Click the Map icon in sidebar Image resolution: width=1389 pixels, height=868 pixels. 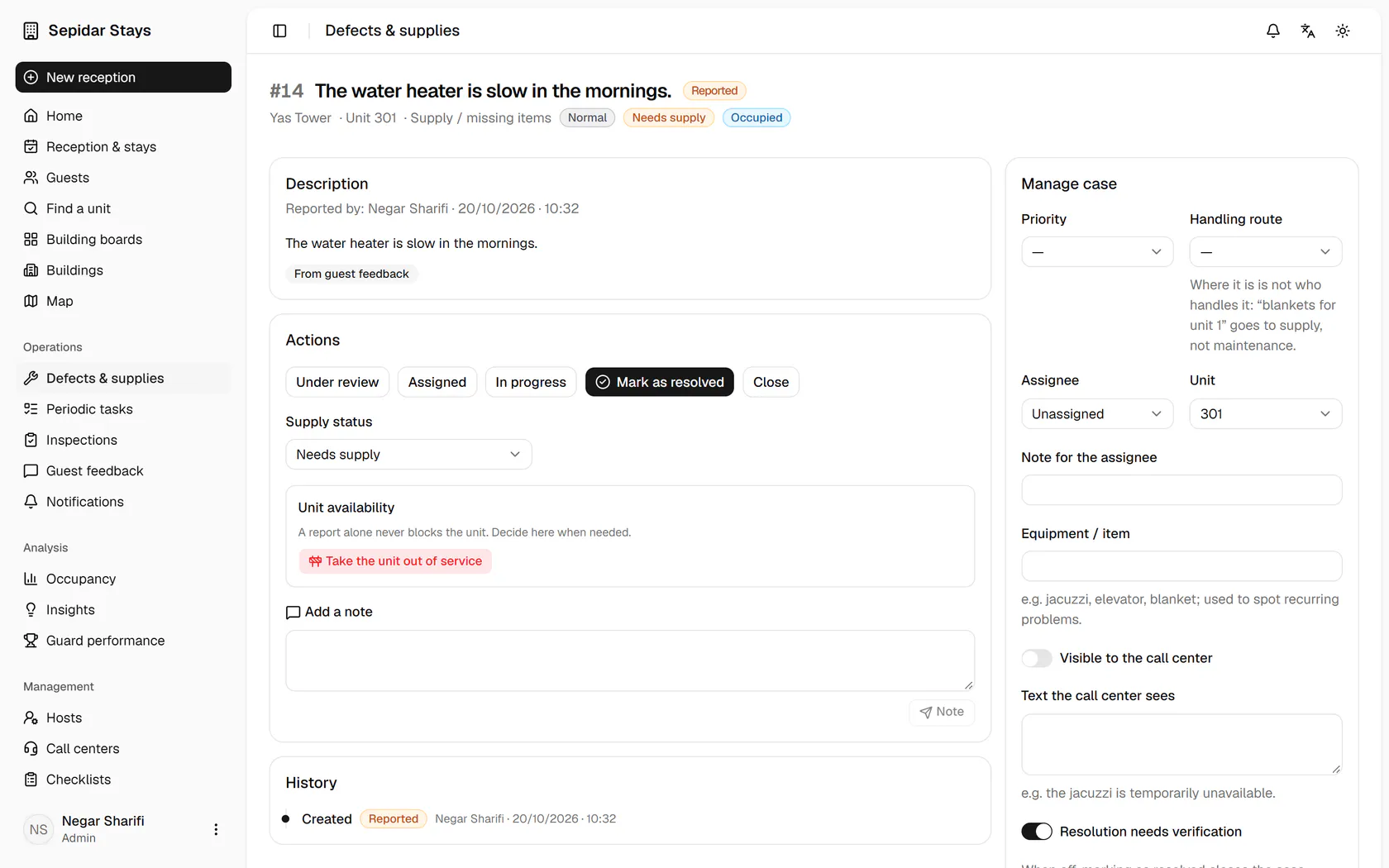[x=31, y=301]
